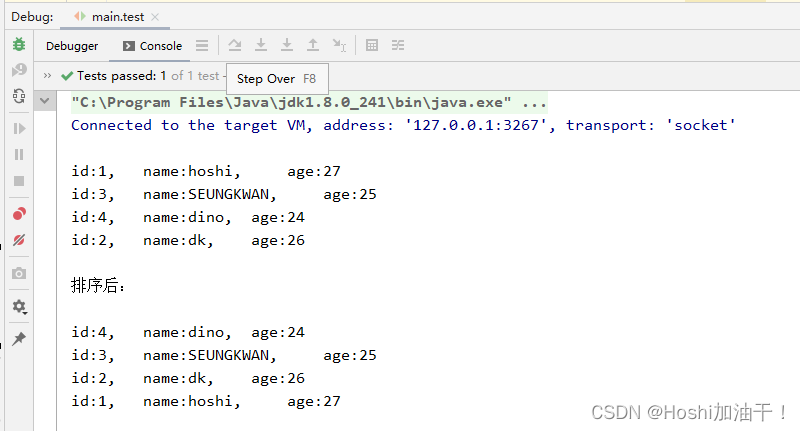Viewport: 800px width, 431px height.
Task: Click the pin tab icon
Action: [x=19, y=339]
